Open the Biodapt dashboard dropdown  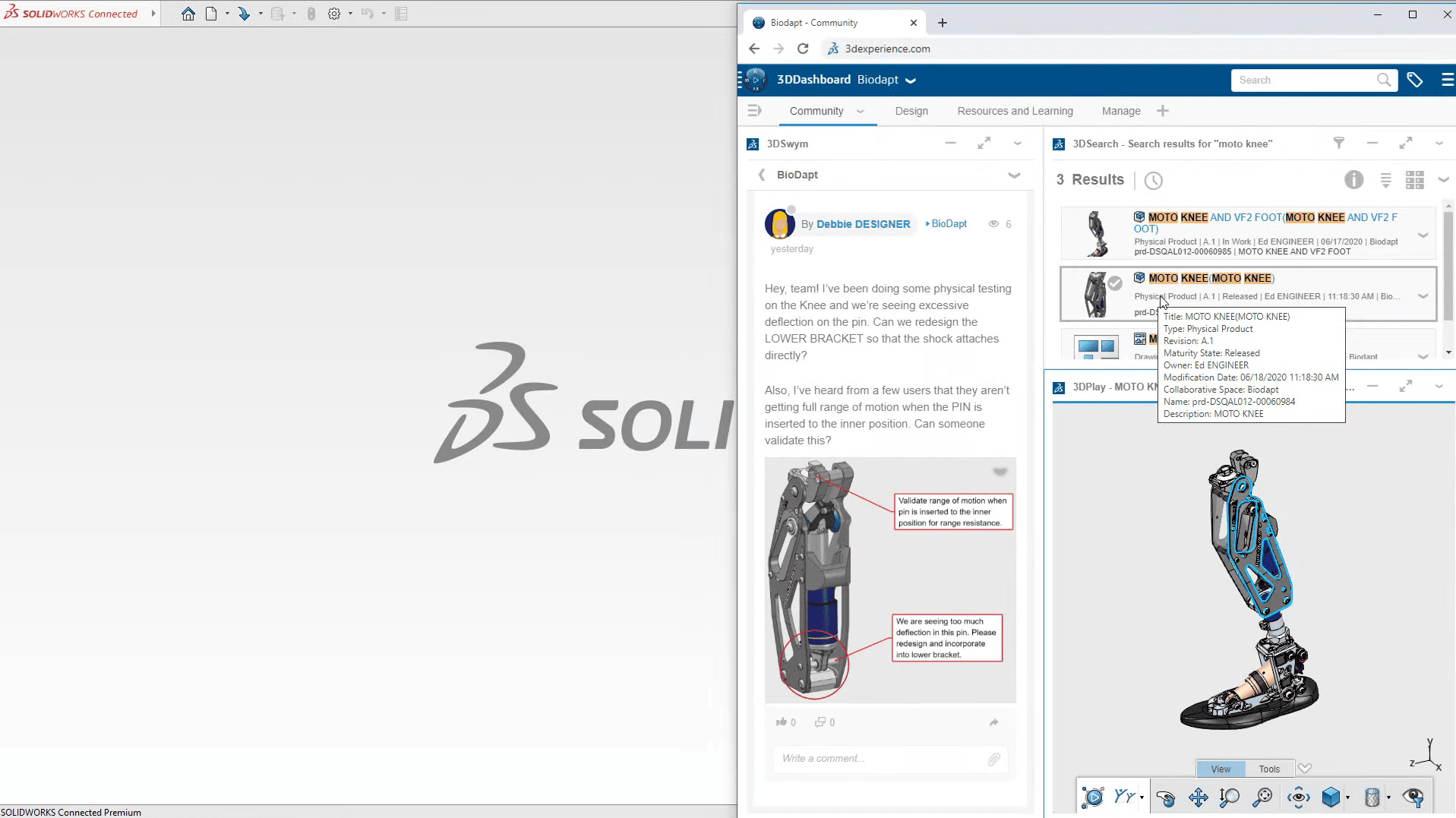(911, 80)
